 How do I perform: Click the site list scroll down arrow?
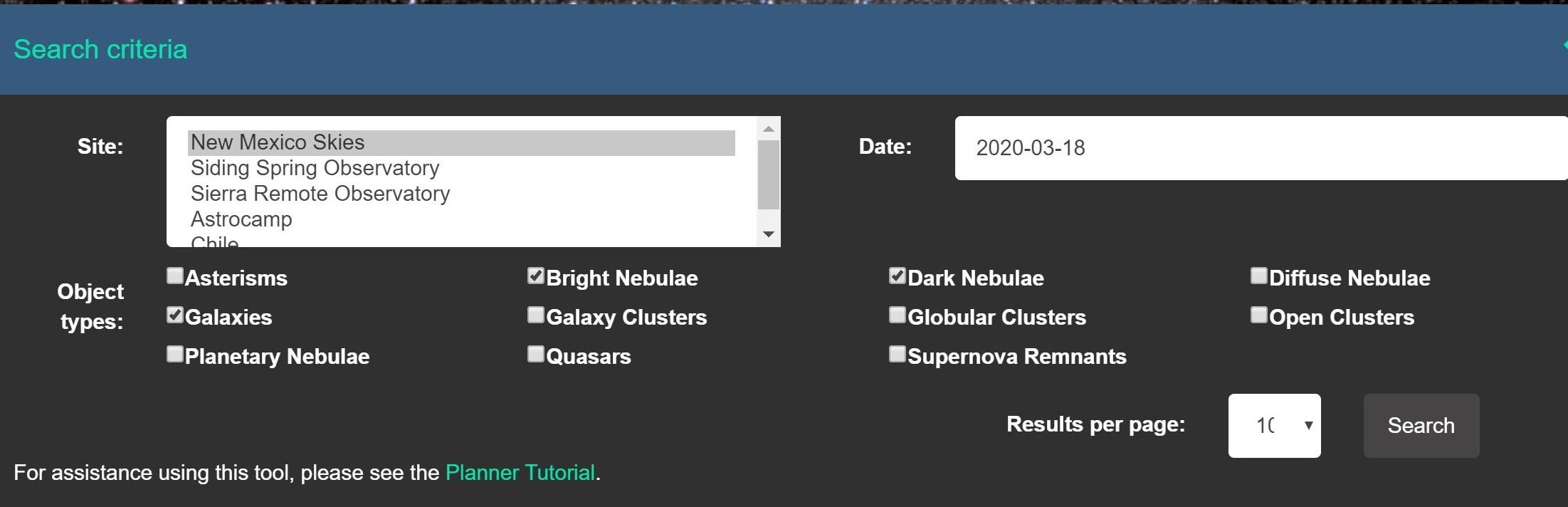coord(769,234)
